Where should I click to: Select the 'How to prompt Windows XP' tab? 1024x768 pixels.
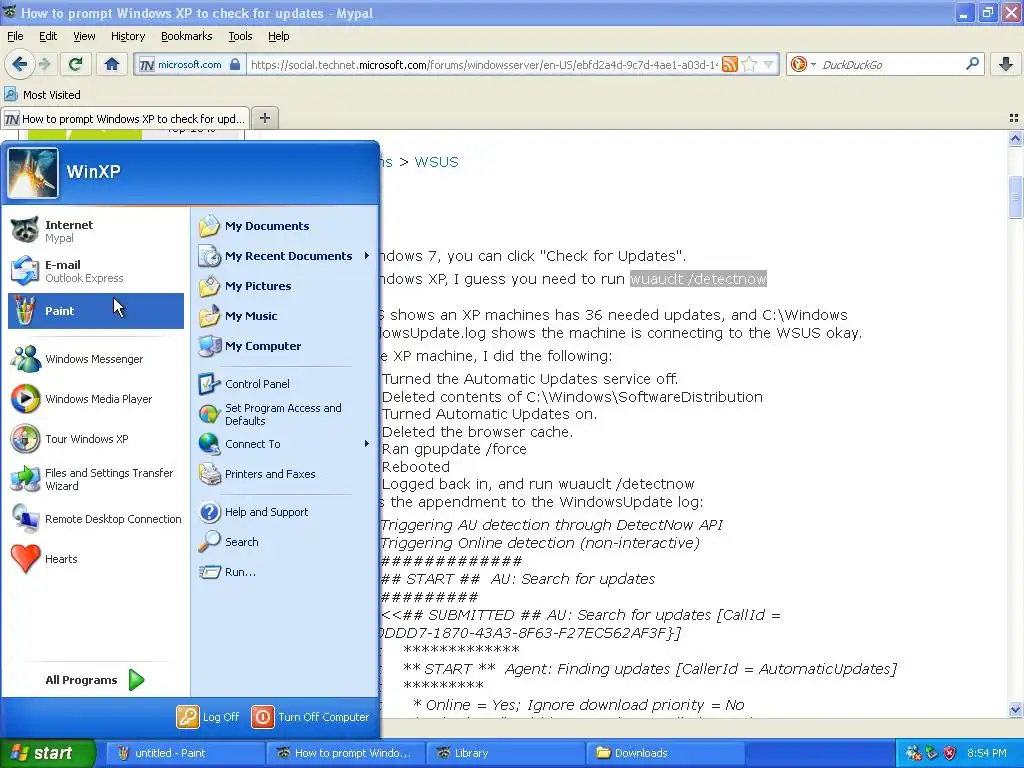(x=125, y=119)
